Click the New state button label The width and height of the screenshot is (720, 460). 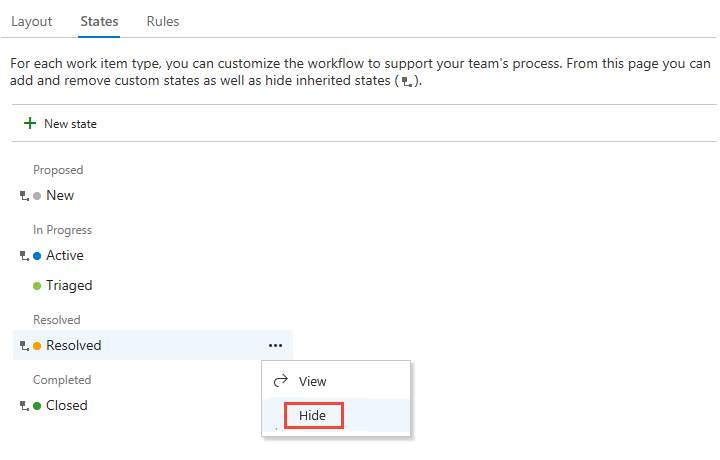pos(70,124)
